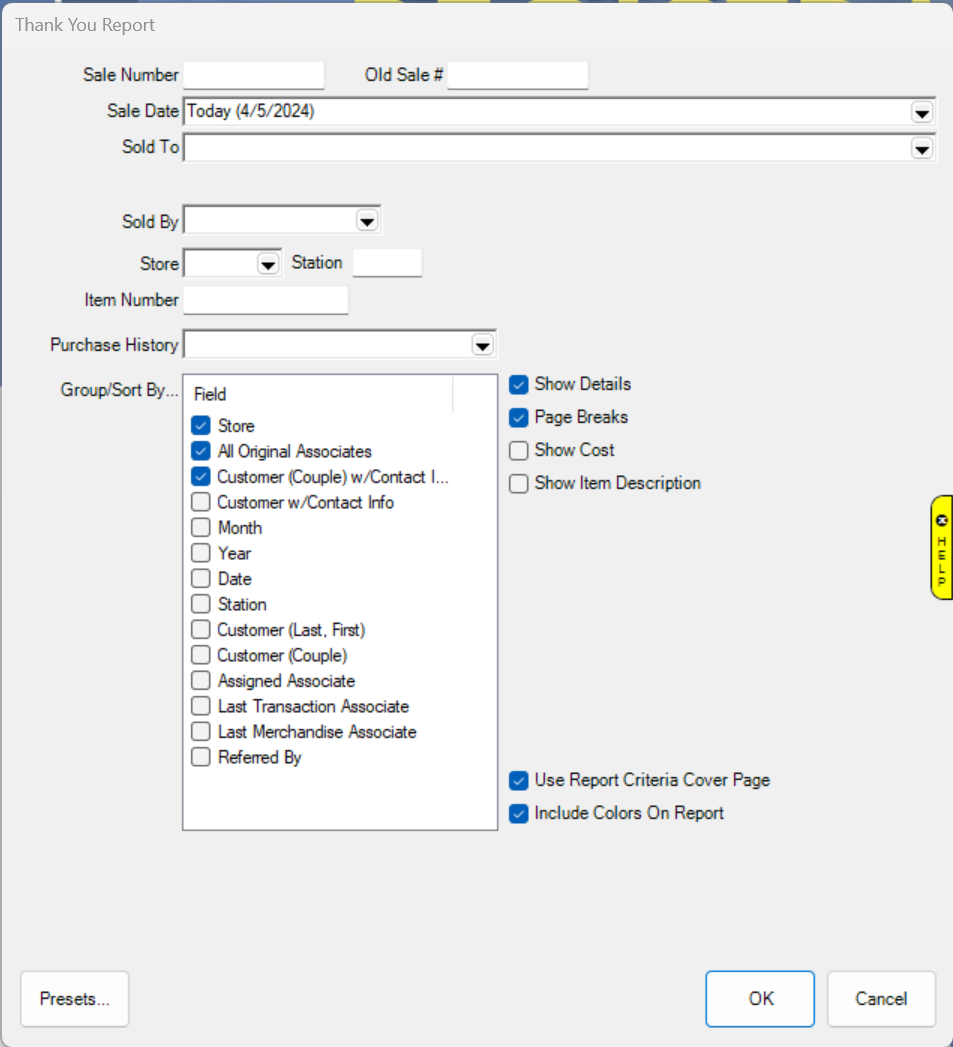This screenshot has width=953, height=1047.
Task: Open the Sale Date dropdown arrow
Action: tap(921, 113)
